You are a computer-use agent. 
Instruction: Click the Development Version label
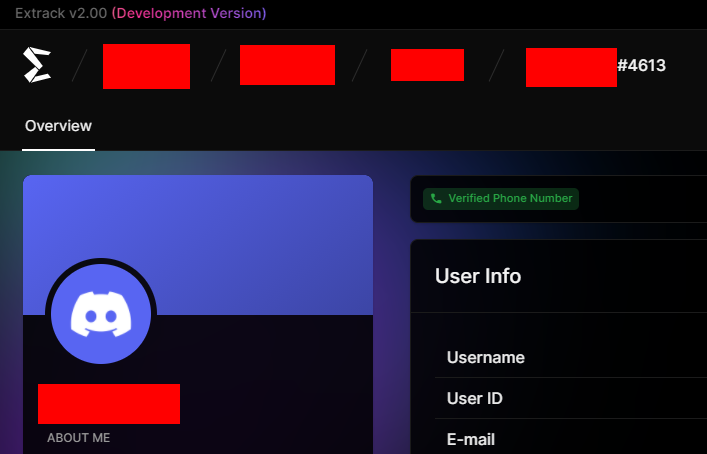point(189,14)
